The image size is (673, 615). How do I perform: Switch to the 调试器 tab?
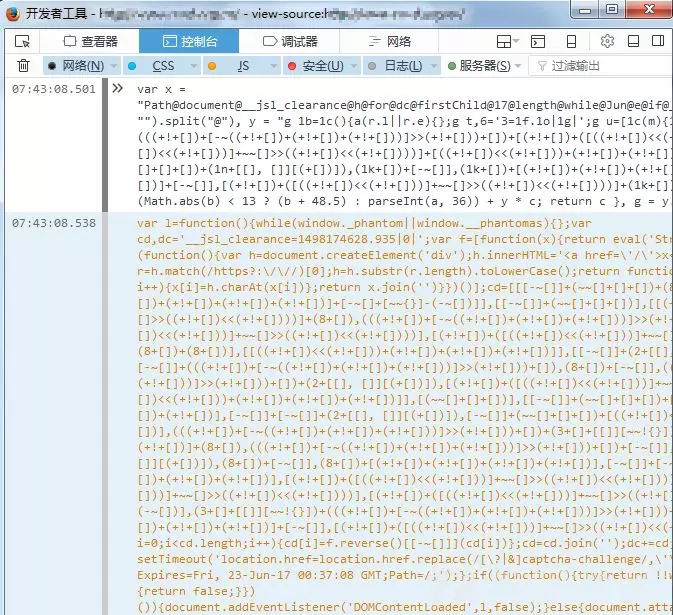pos(290,41)
